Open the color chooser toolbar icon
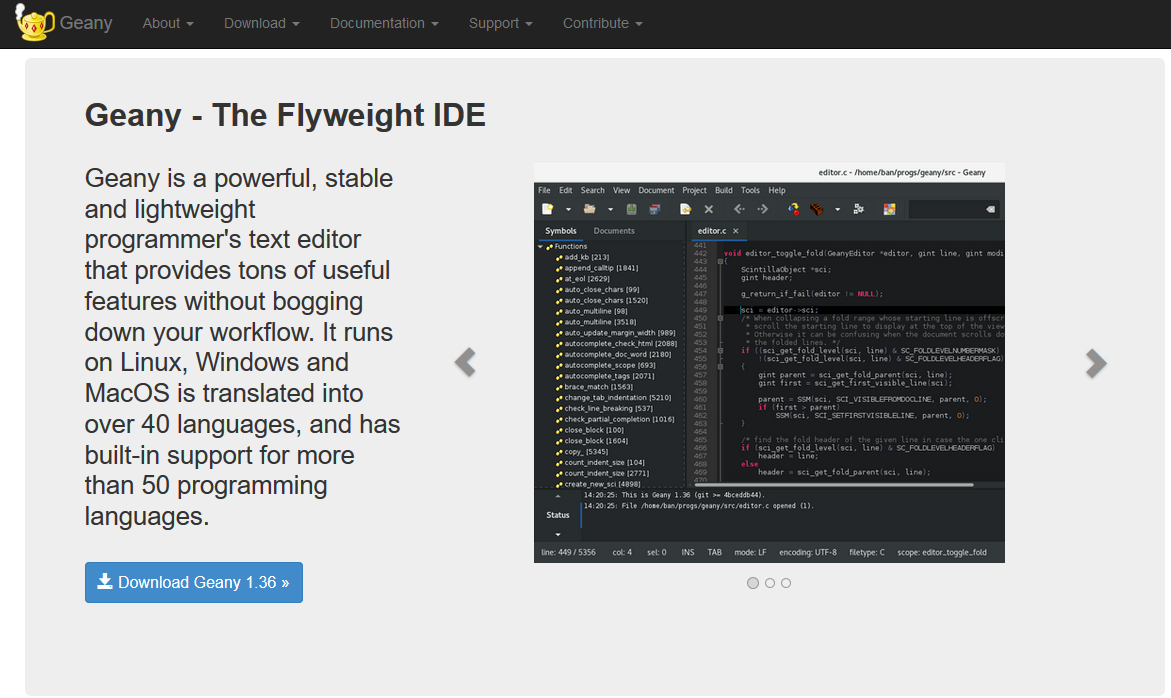Screen dimensions: 1171x698 tap(888, 209)
